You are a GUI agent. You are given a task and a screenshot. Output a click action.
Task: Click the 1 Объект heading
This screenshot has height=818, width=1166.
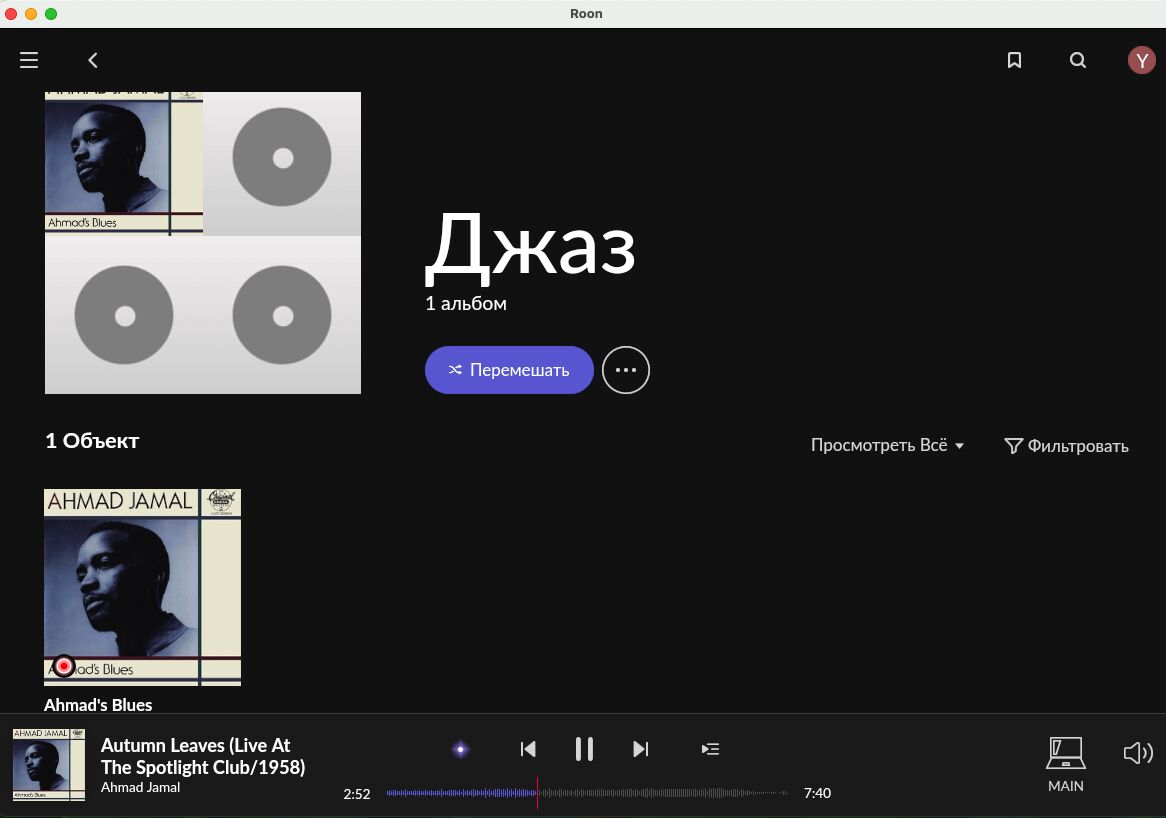pyautogui.click(x=92, y=441)
